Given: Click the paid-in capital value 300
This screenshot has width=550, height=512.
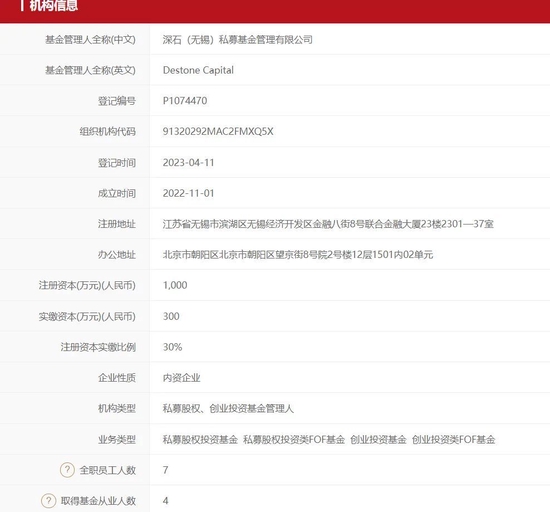Looking at the screenshot, I should (171, 316).
